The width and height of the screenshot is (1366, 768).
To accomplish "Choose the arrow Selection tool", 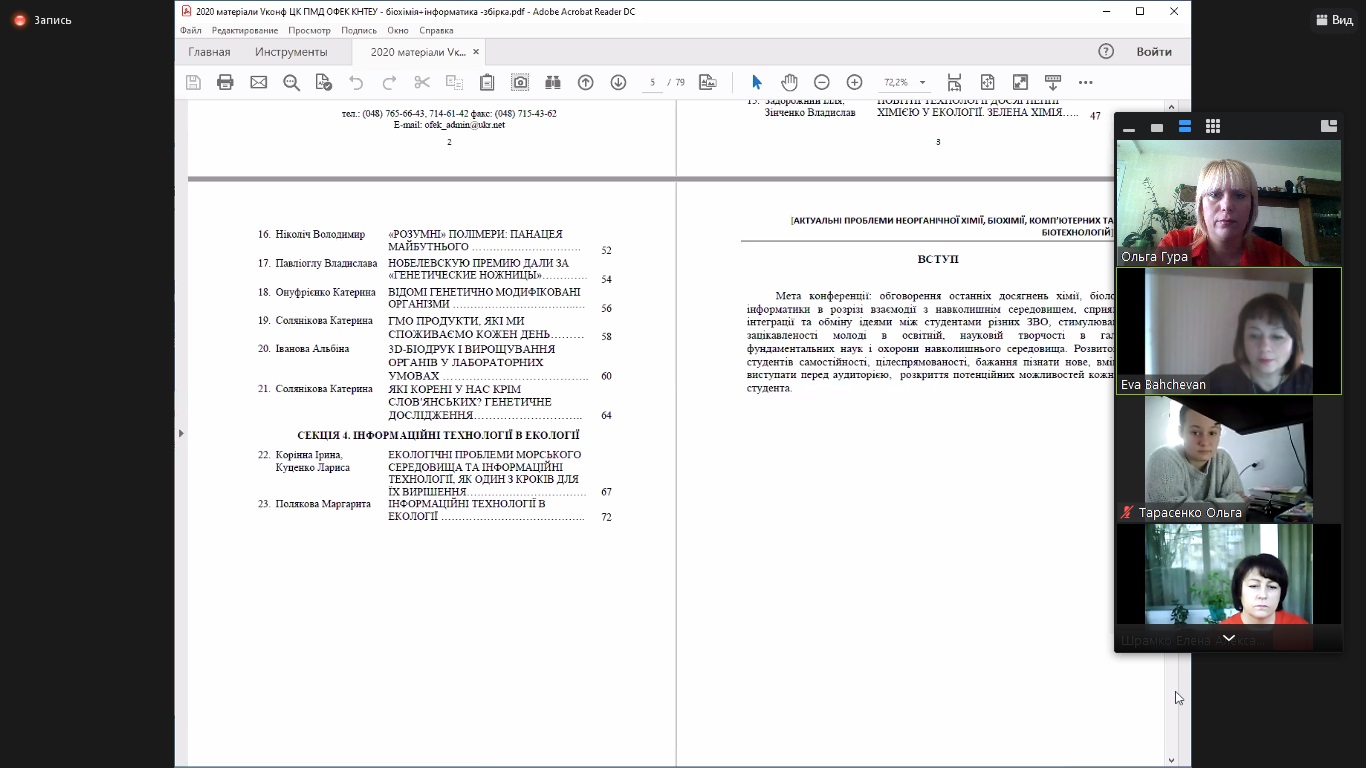I will click(756, 82).
